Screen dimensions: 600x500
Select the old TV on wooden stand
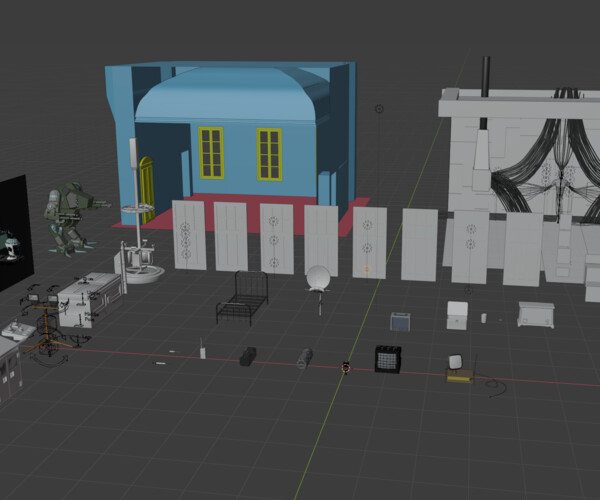click(x=459, y=369)
